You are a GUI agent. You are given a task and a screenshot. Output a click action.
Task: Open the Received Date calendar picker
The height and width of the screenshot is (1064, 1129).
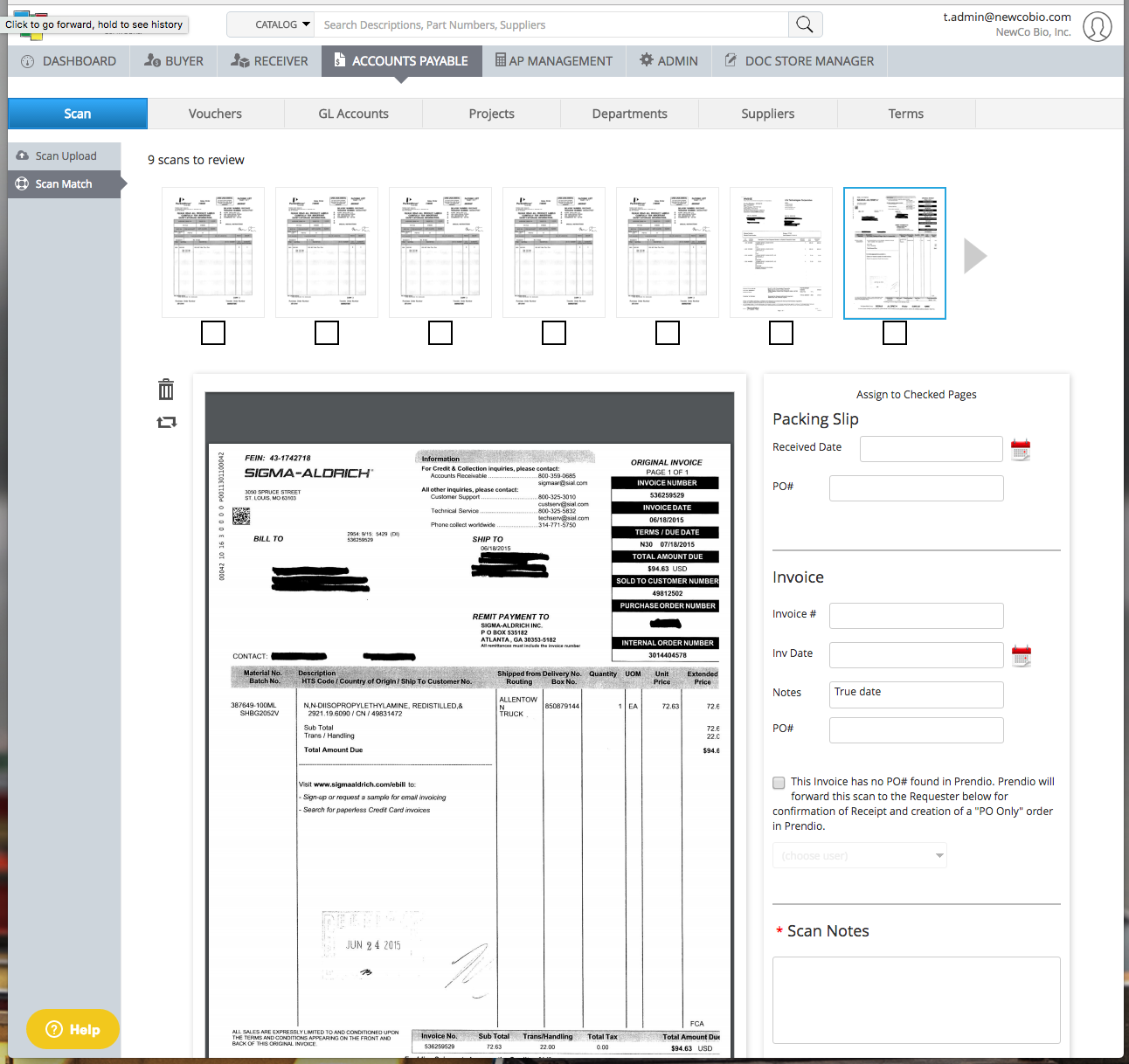pos(1021,450)
